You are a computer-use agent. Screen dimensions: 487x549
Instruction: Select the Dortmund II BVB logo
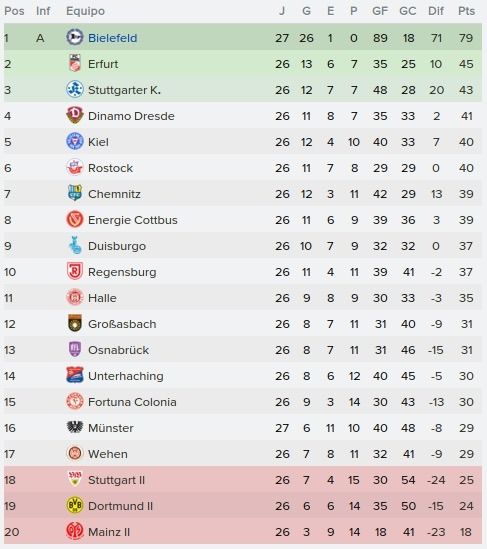(75, 505)
